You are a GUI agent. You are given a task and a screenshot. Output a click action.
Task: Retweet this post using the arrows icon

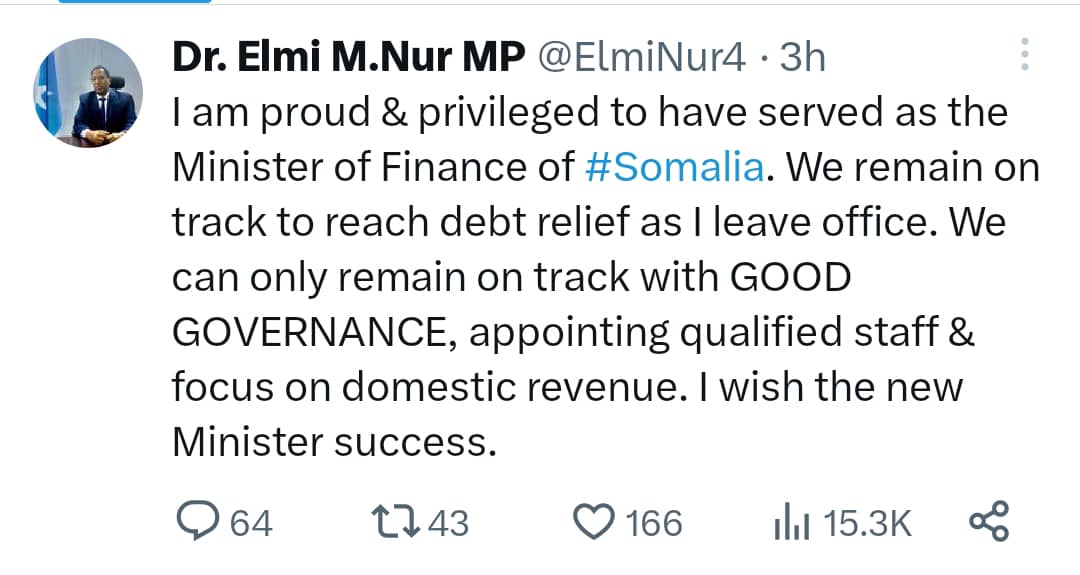tap(395, 522)
